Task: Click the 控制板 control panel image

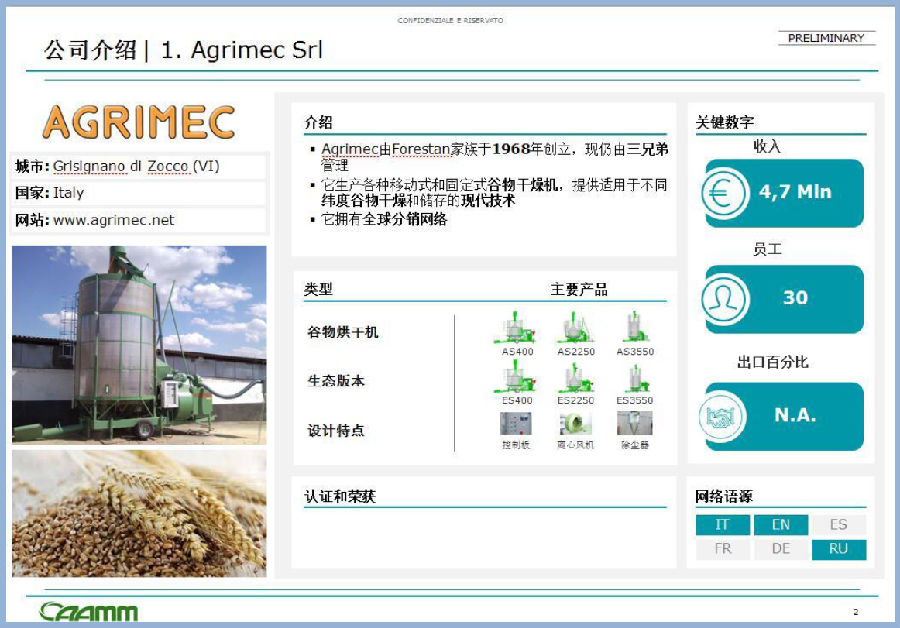Action: click(515, 424)
